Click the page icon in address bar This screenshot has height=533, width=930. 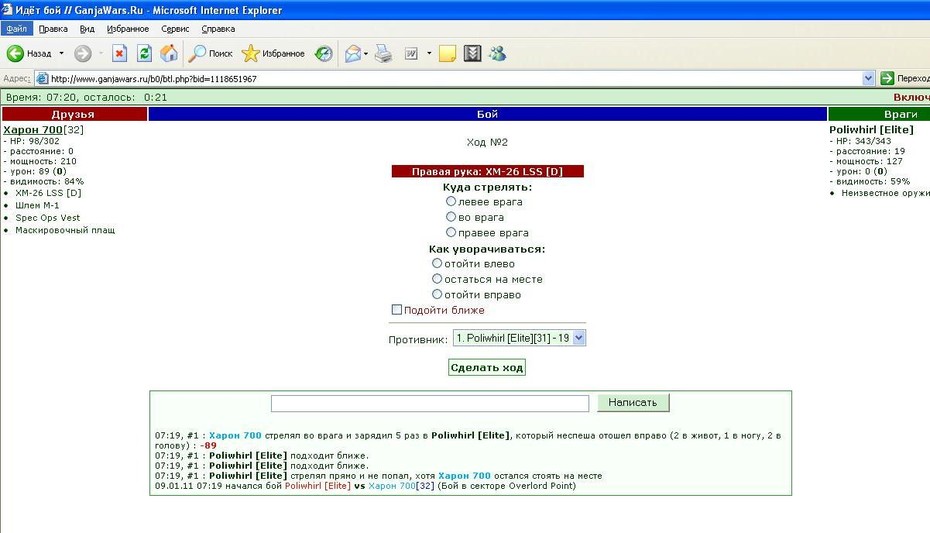pos(42,78)
